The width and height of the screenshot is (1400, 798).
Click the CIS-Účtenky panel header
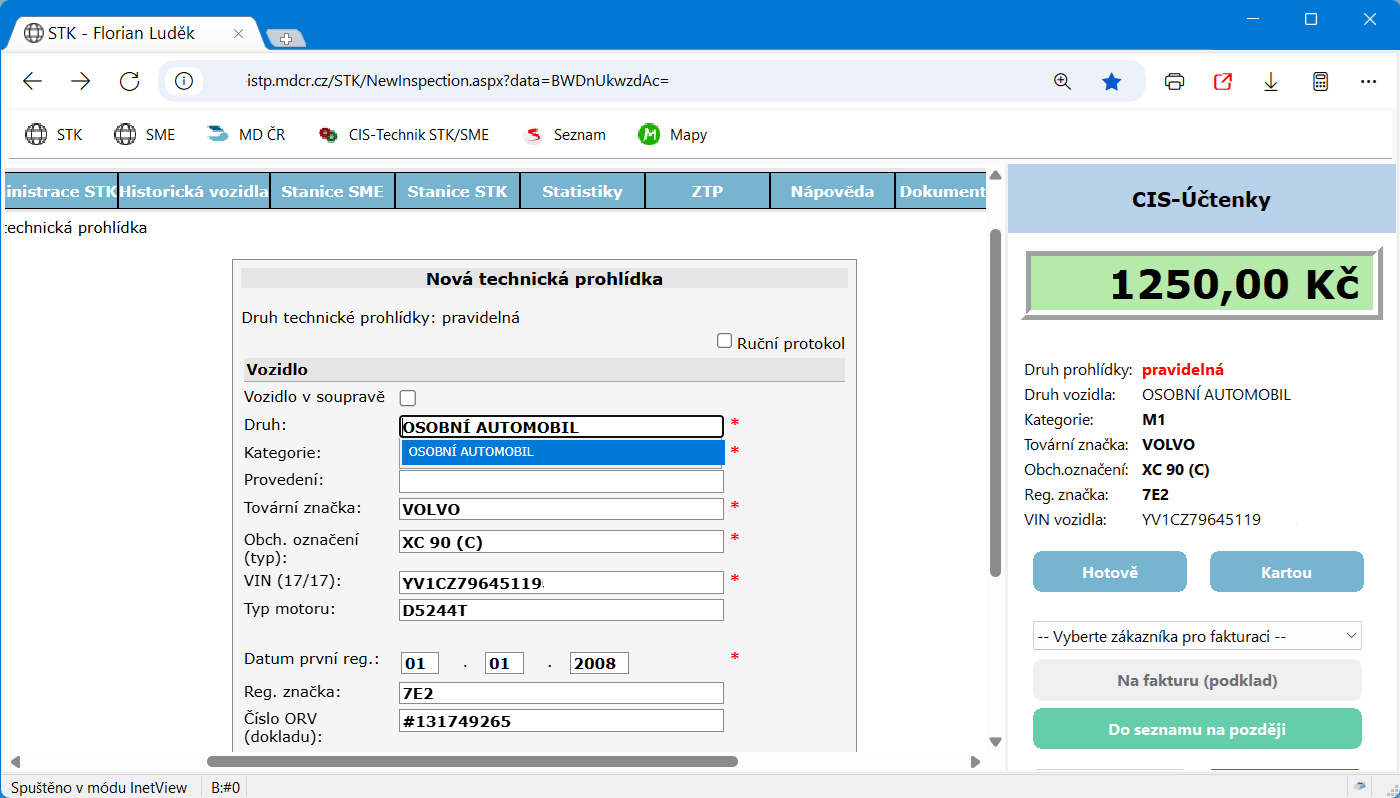[1201, 199]
